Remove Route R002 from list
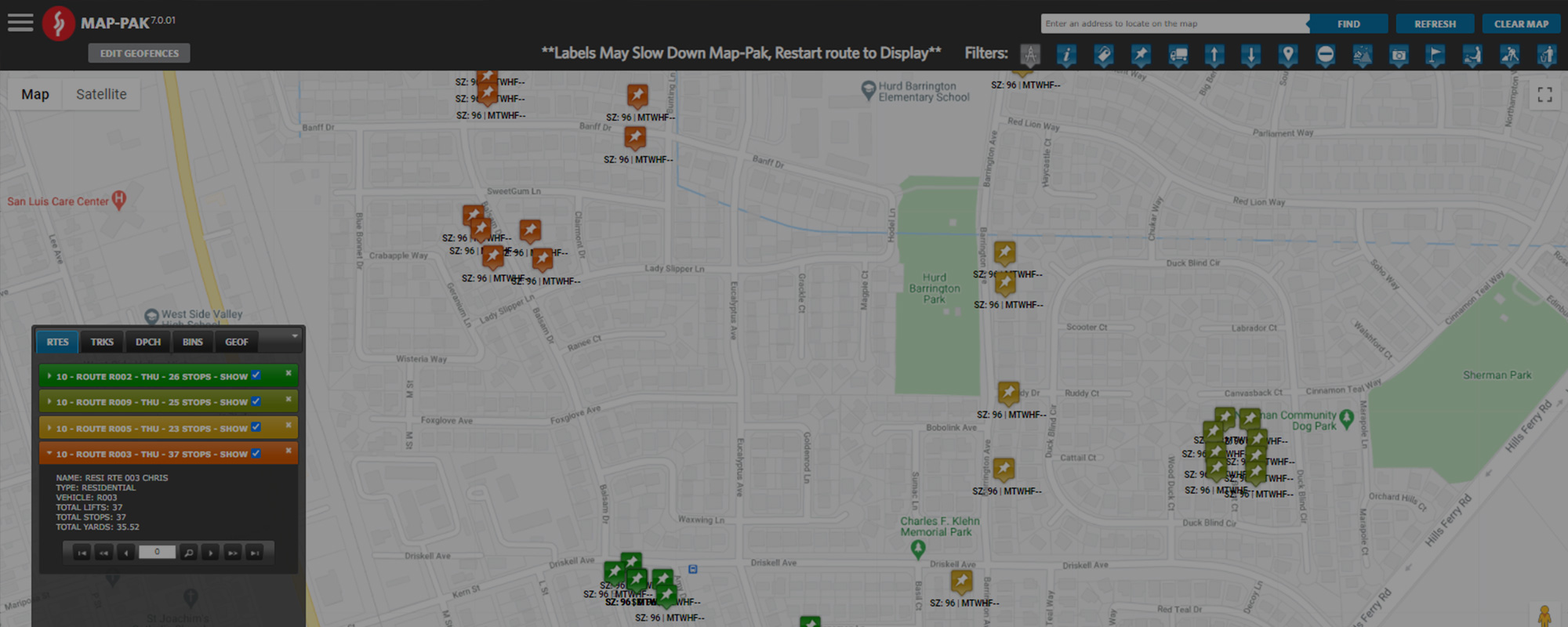 pos(289,373)
